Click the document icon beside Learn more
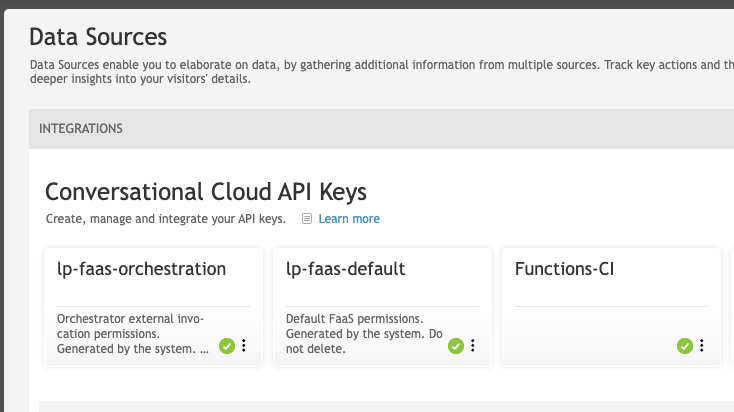 (307, 219)
